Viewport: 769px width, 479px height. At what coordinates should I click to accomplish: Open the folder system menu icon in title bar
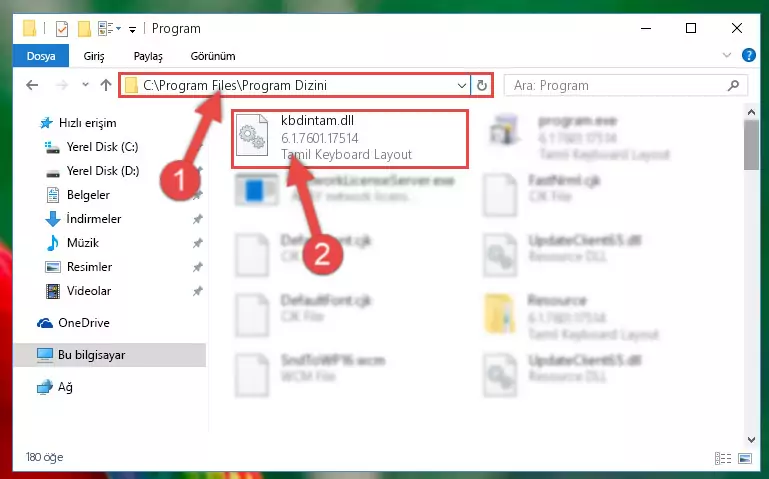tap(30, 29)
